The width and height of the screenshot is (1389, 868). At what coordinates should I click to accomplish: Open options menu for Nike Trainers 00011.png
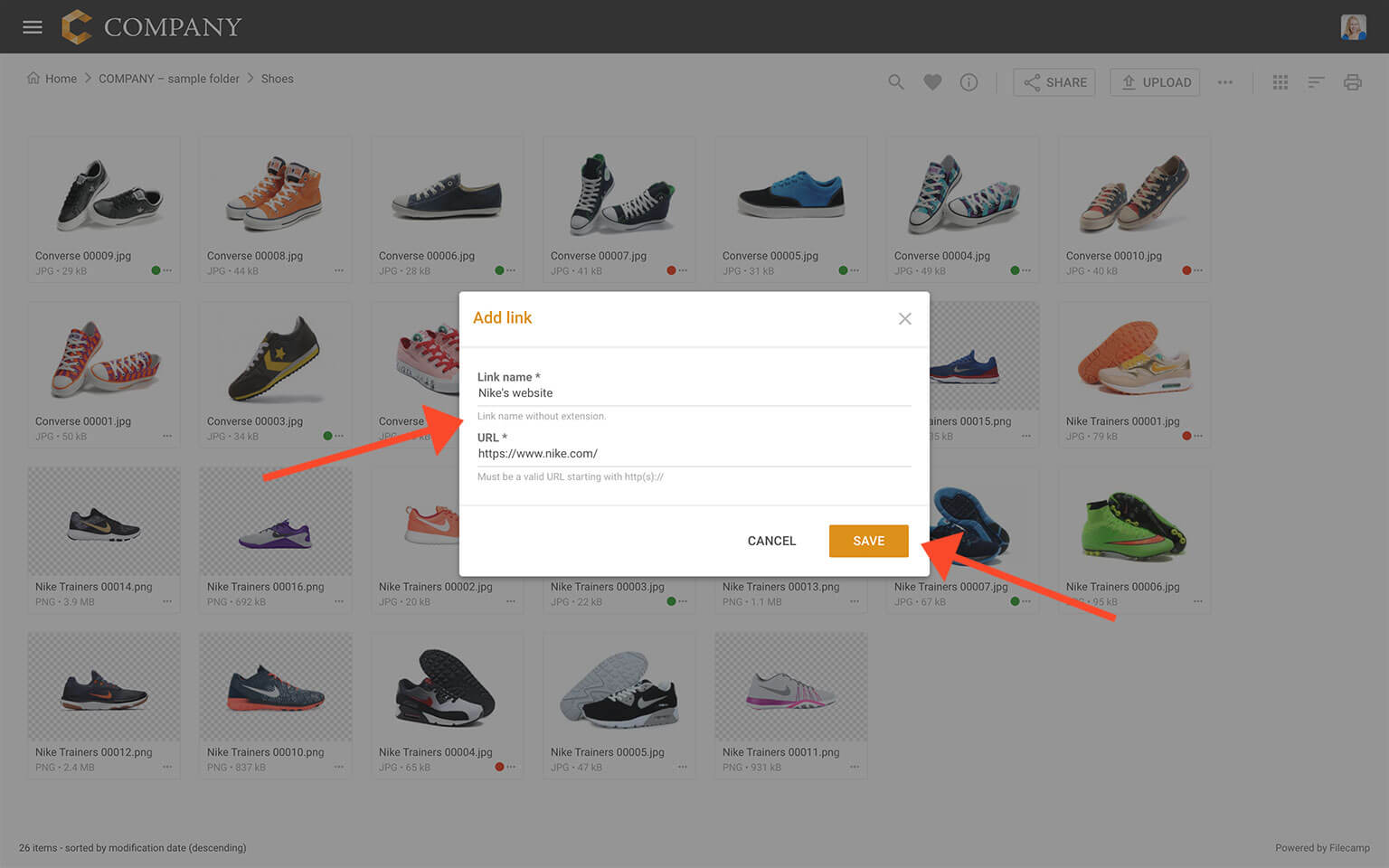(855, 767)
